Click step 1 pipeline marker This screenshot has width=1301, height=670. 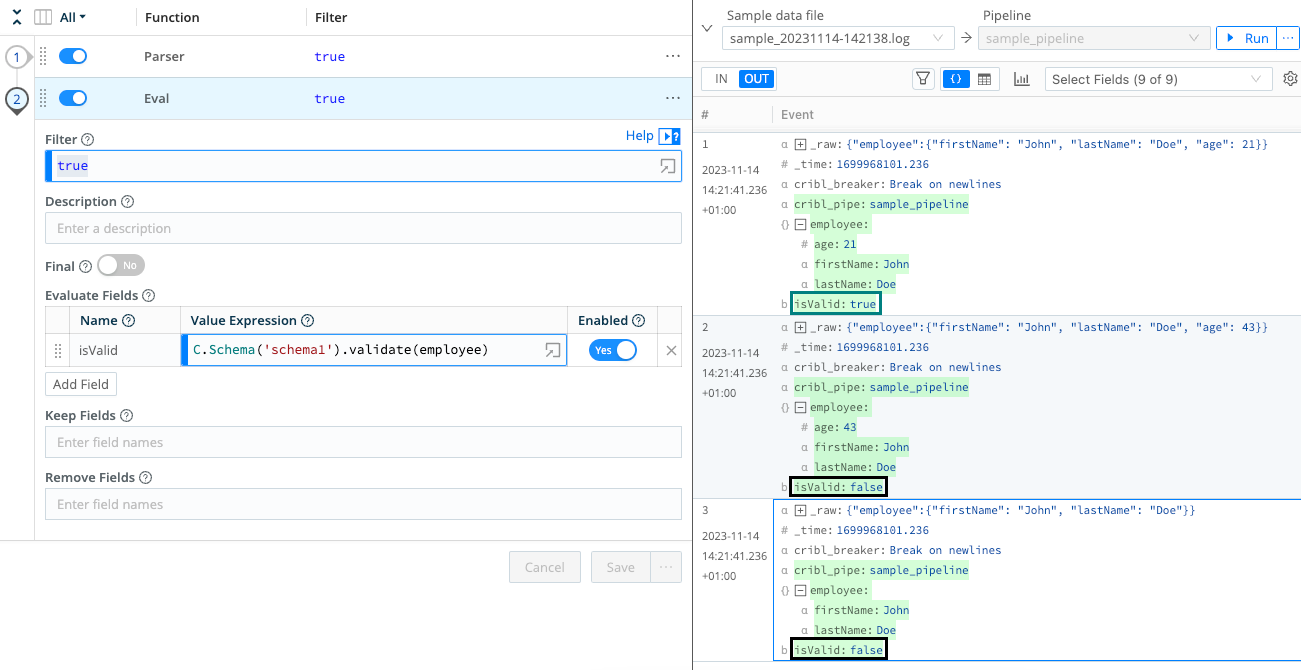coord(16,57)
